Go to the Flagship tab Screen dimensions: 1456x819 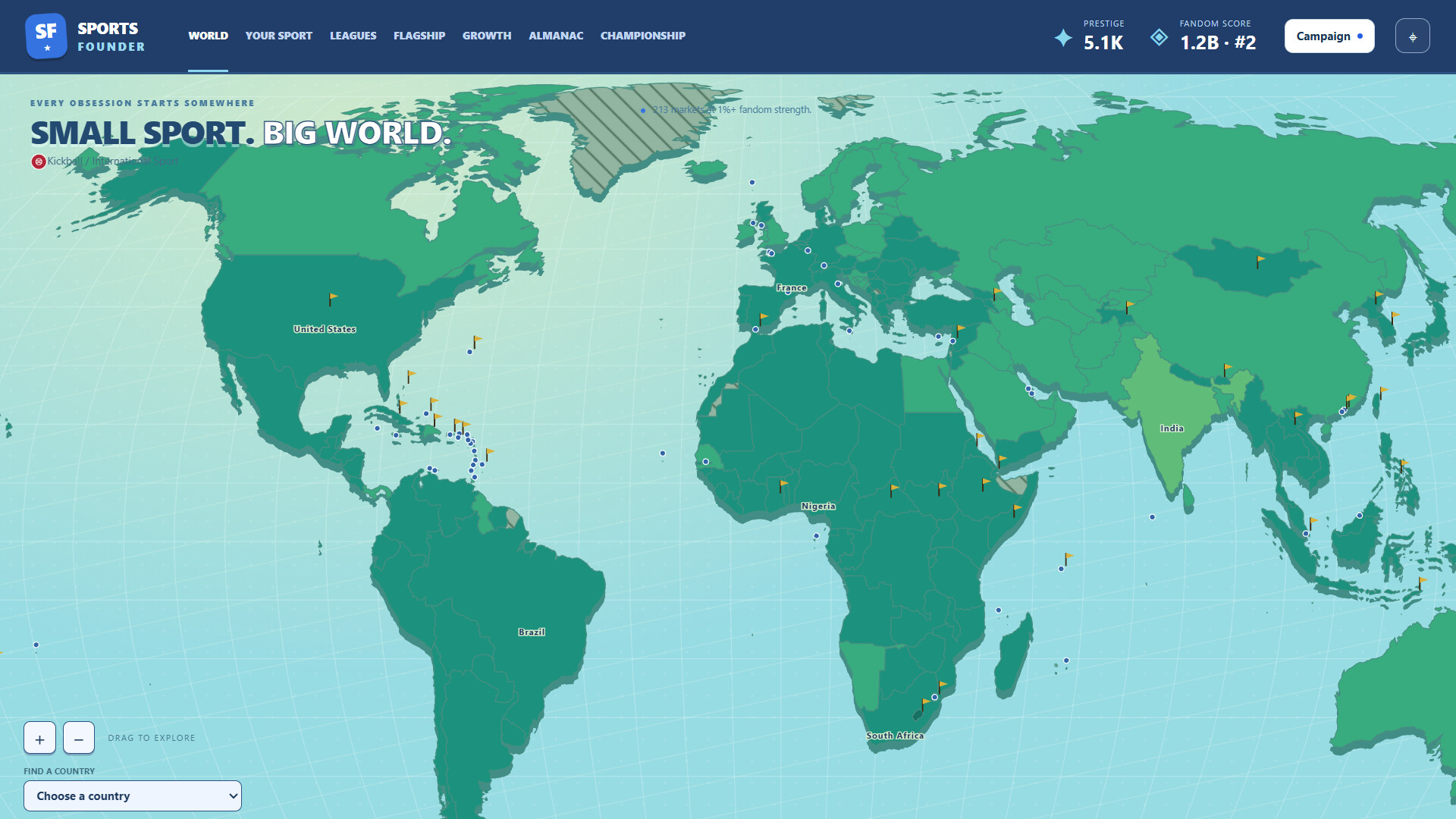point(419,36)
